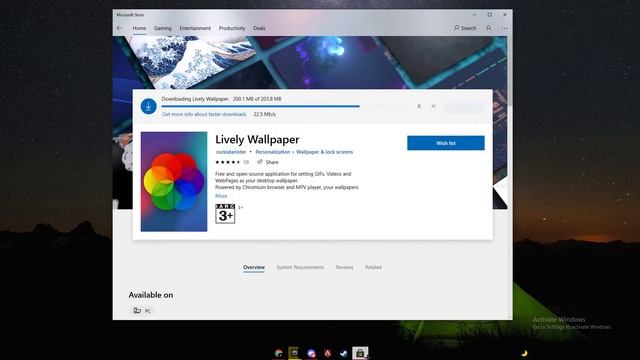Click the moon icon in tray
This screenshot has height=360, width=640.
[524, 353]
